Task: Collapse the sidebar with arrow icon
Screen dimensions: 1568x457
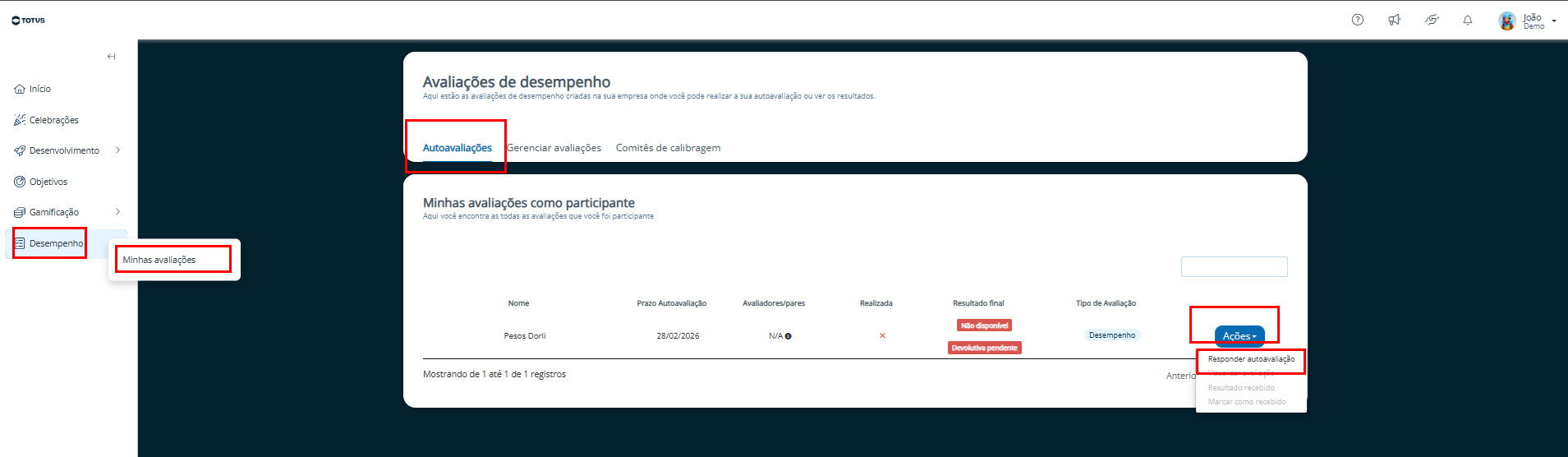Action: click(x=111, y=57)
